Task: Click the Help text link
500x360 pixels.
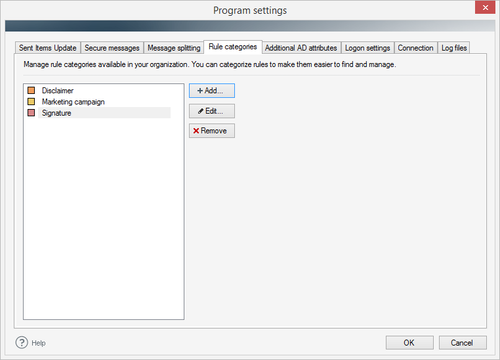Action: [x=39, y=343]
